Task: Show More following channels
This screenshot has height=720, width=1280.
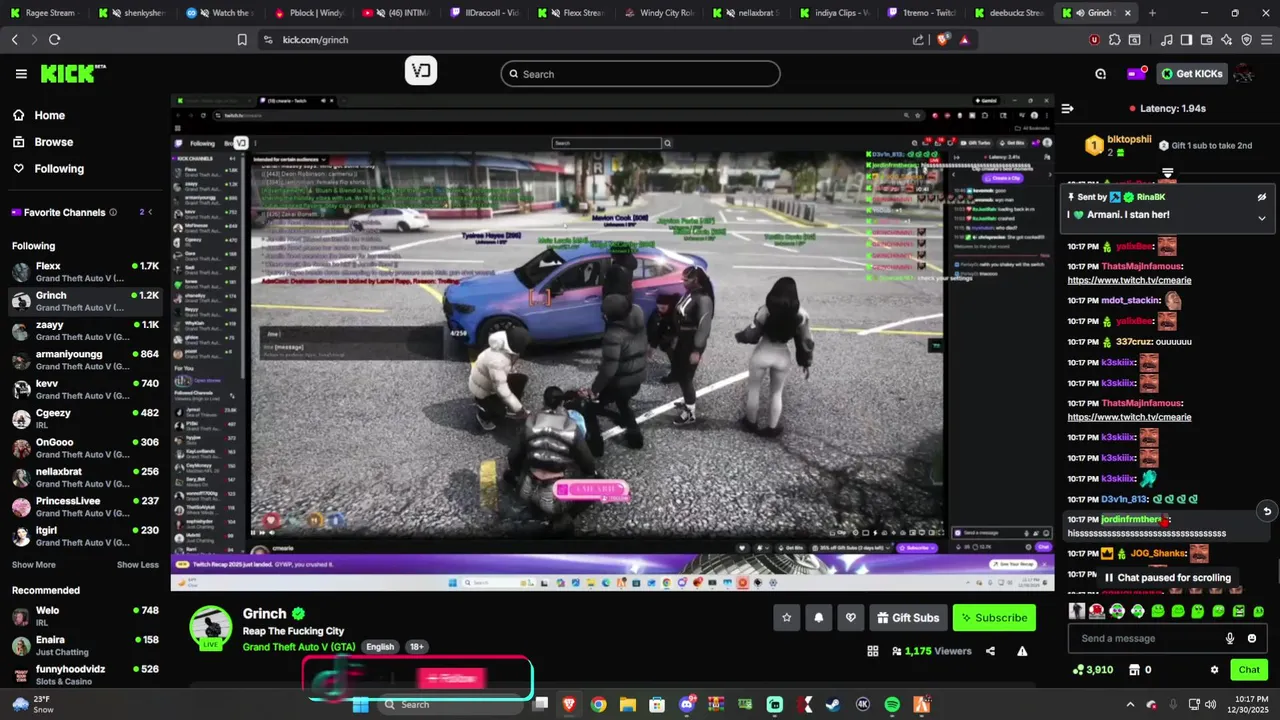Action: tap(34, 565)
